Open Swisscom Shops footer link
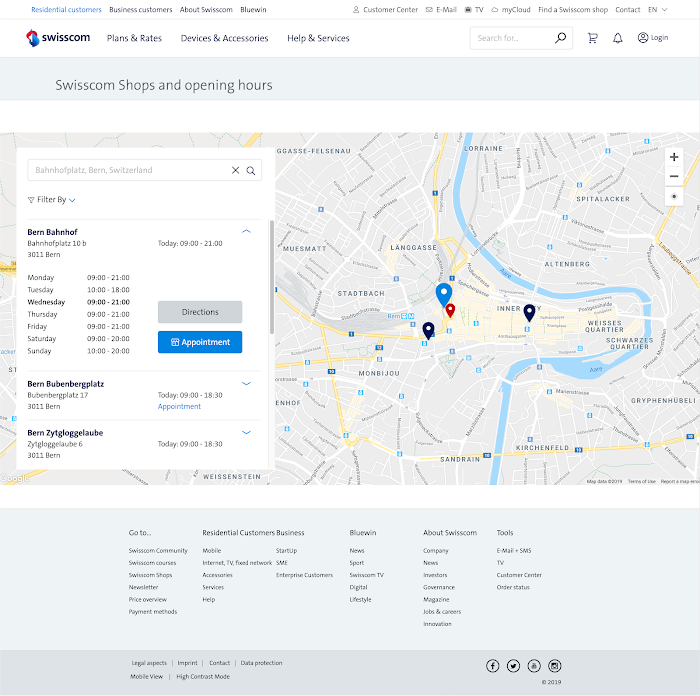The image size is (700, 696). 150,575
